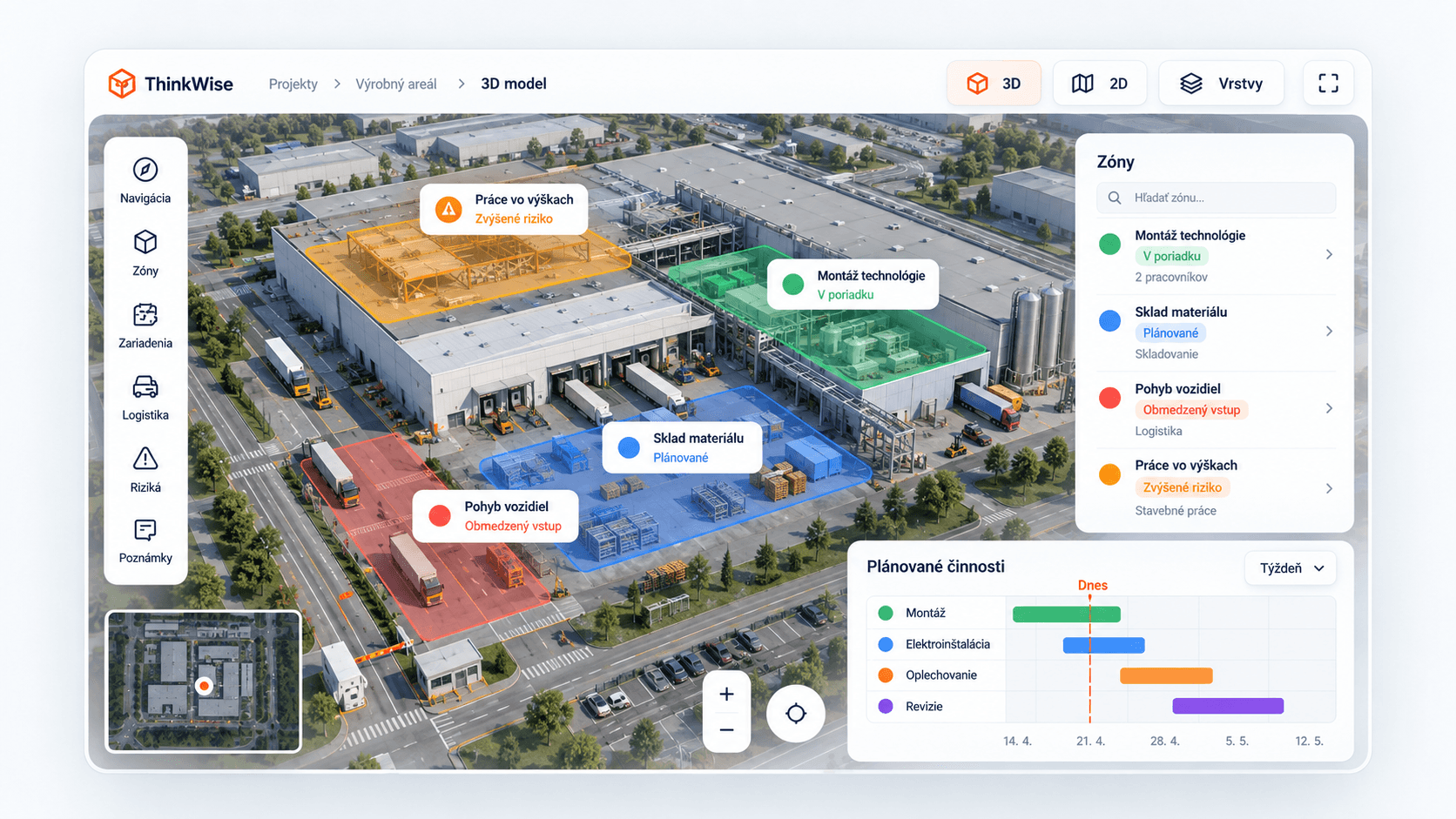Click the ThinkWise logo
This screenshot has height=819, width=1456.
click(x=171, y=84)
